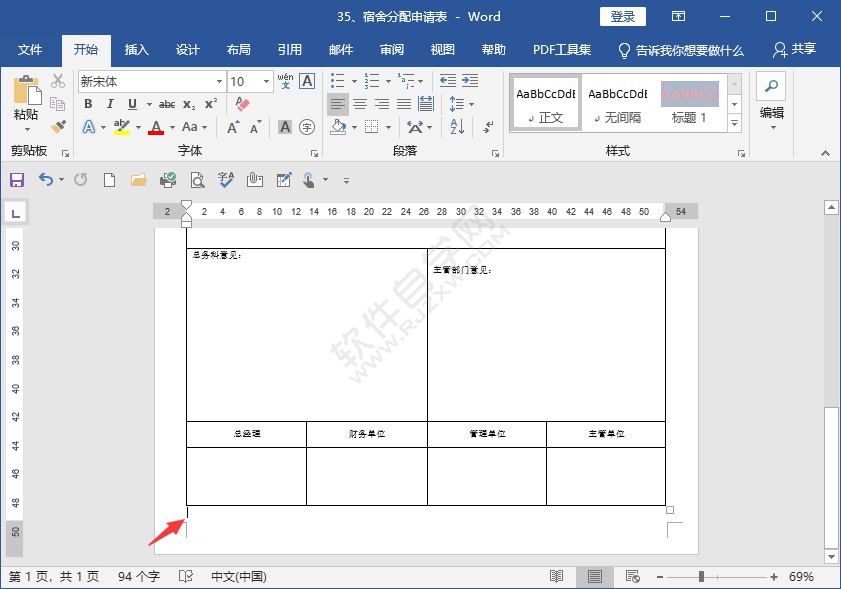Image resolution: width=841 pixels, height=589 pixels.
Task: Open the Font dialog launcher arrow
Action: 313,152
